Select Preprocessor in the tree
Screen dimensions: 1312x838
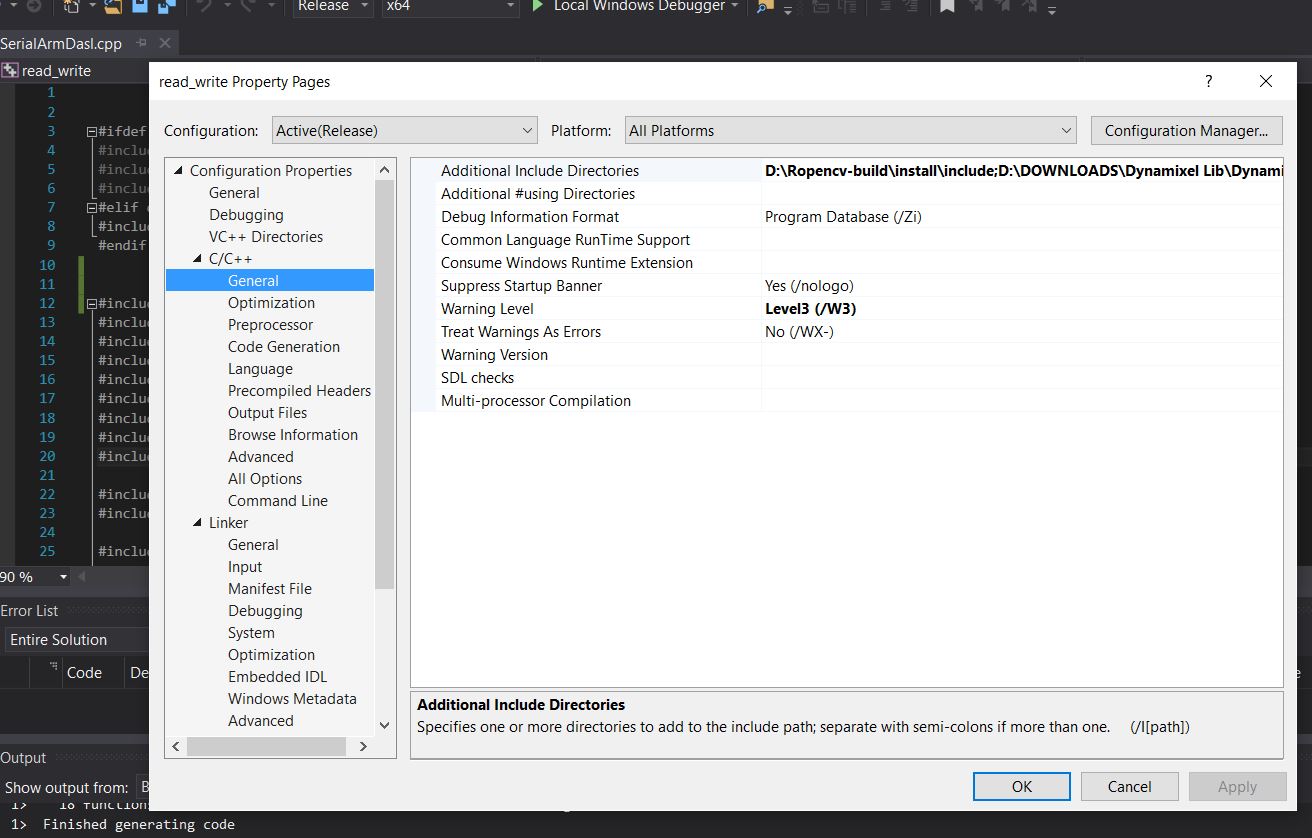tap(270, 325)
